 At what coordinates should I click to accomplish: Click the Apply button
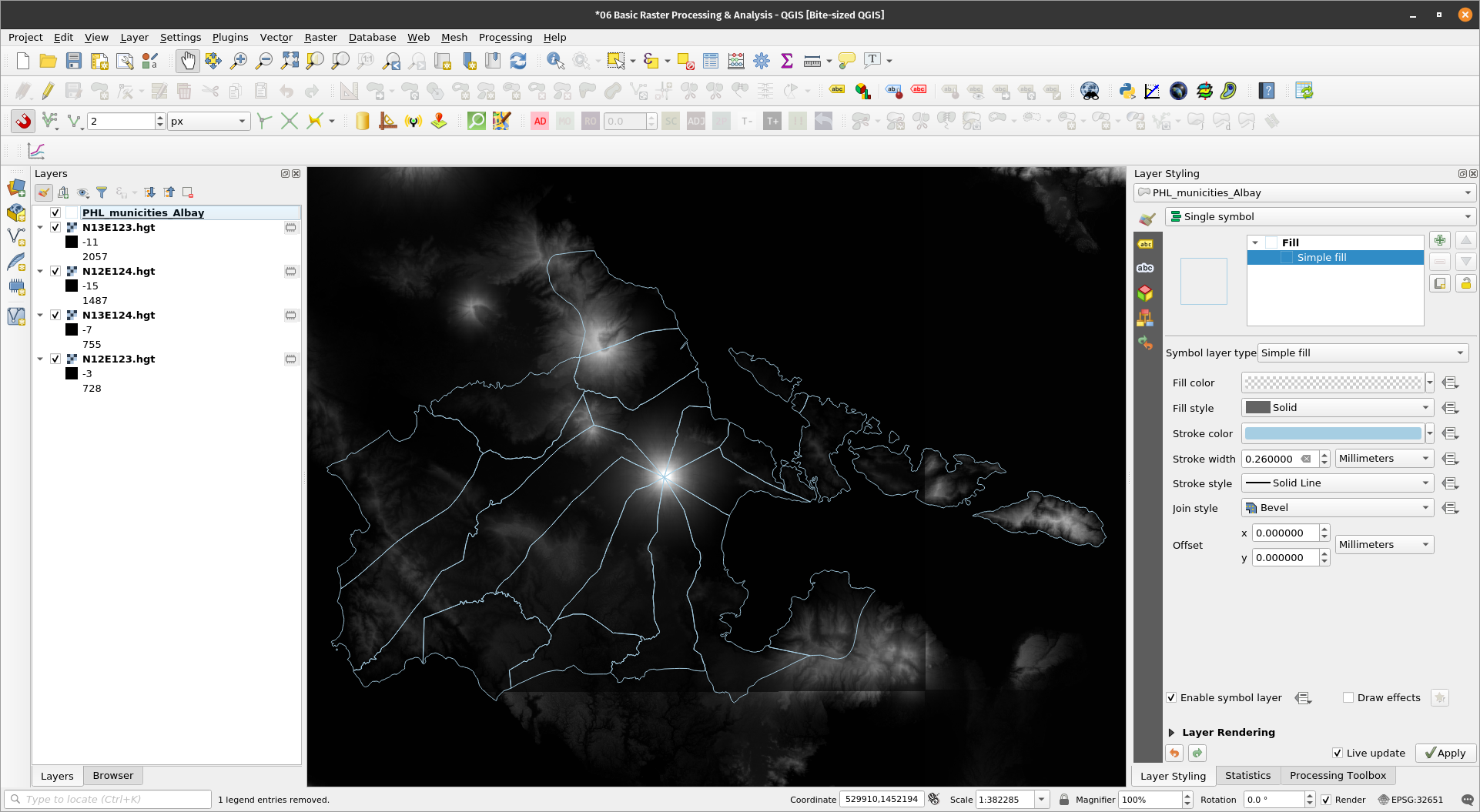[1445, 753]
